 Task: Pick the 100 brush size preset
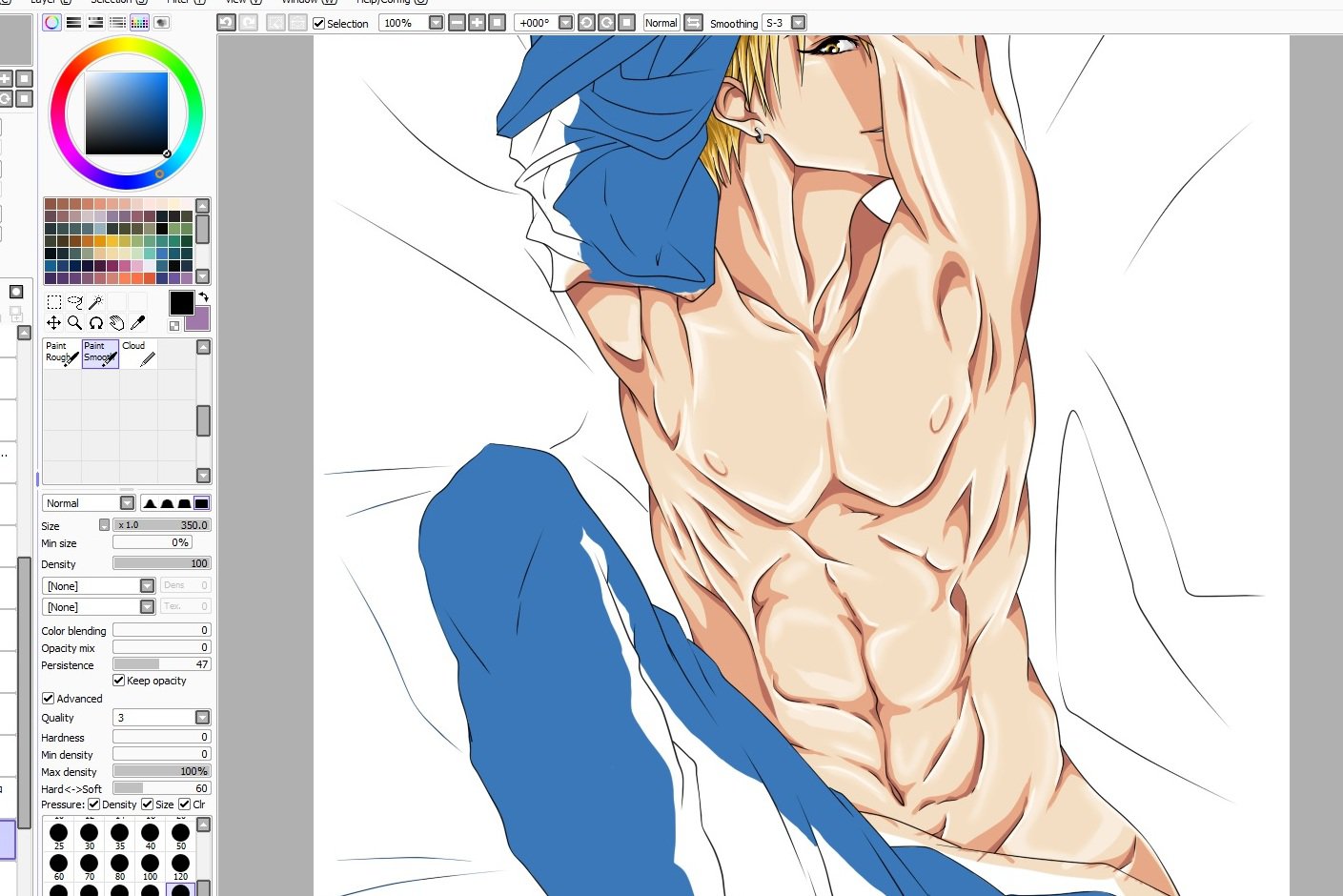pos(151,866)
